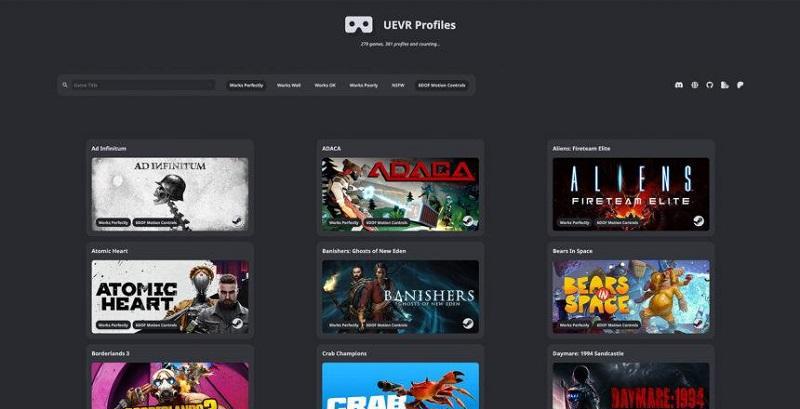Open the ADACA title link

coord(331,148)
